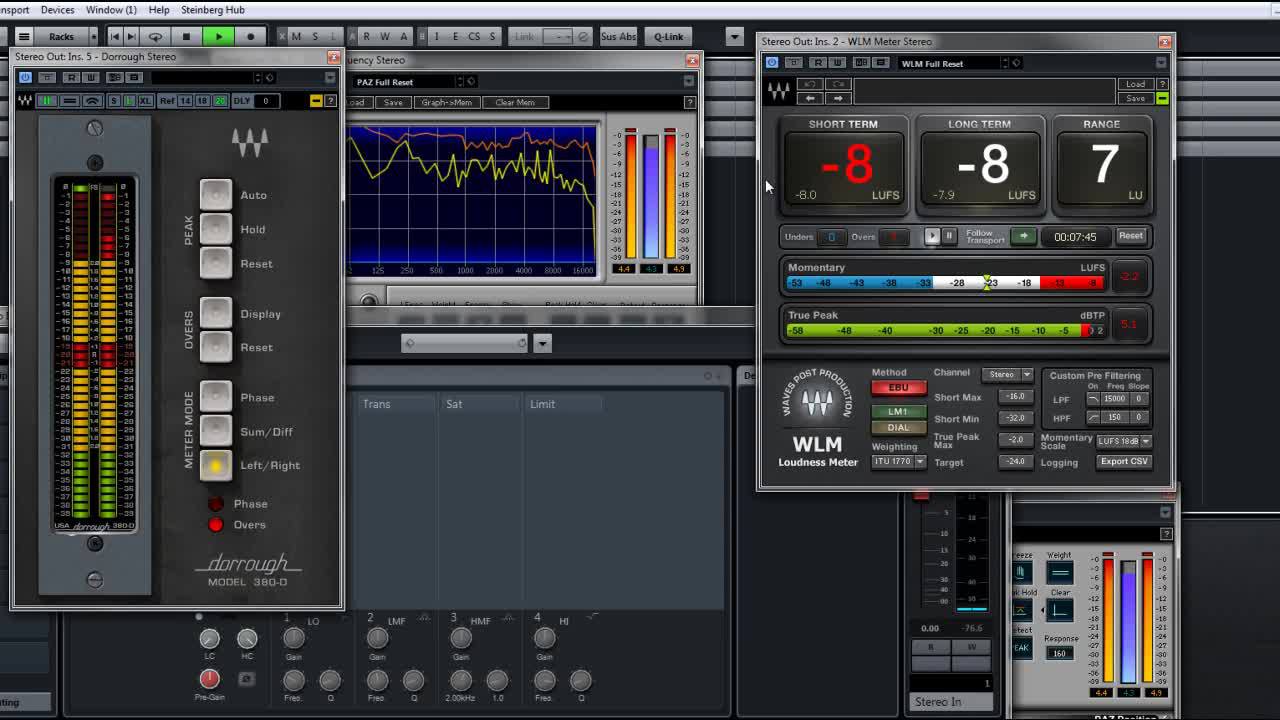Toggle Follow Transport green arrow in WLM
Image resolution: width=1280 pixels, height=720 pixels.
point(1023,236)
